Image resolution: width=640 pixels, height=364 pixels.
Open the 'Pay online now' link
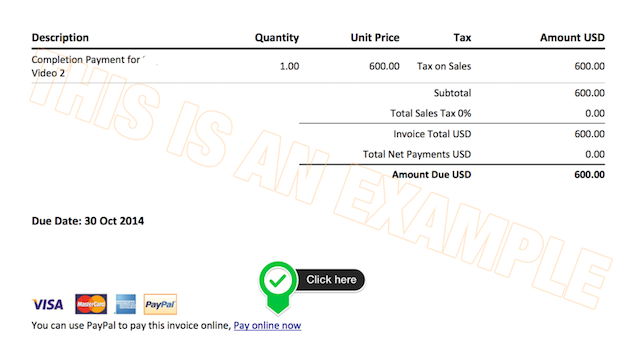click(267, 326)
